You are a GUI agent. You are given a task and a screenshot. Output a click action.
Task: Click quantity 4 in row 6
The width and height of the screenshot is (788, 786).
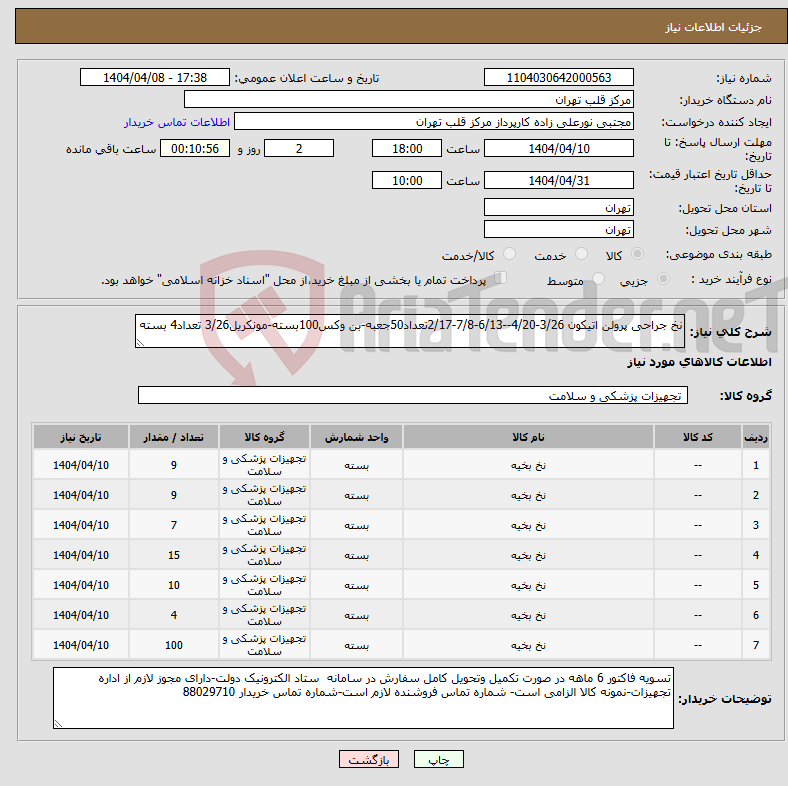(x=174, y=615)
